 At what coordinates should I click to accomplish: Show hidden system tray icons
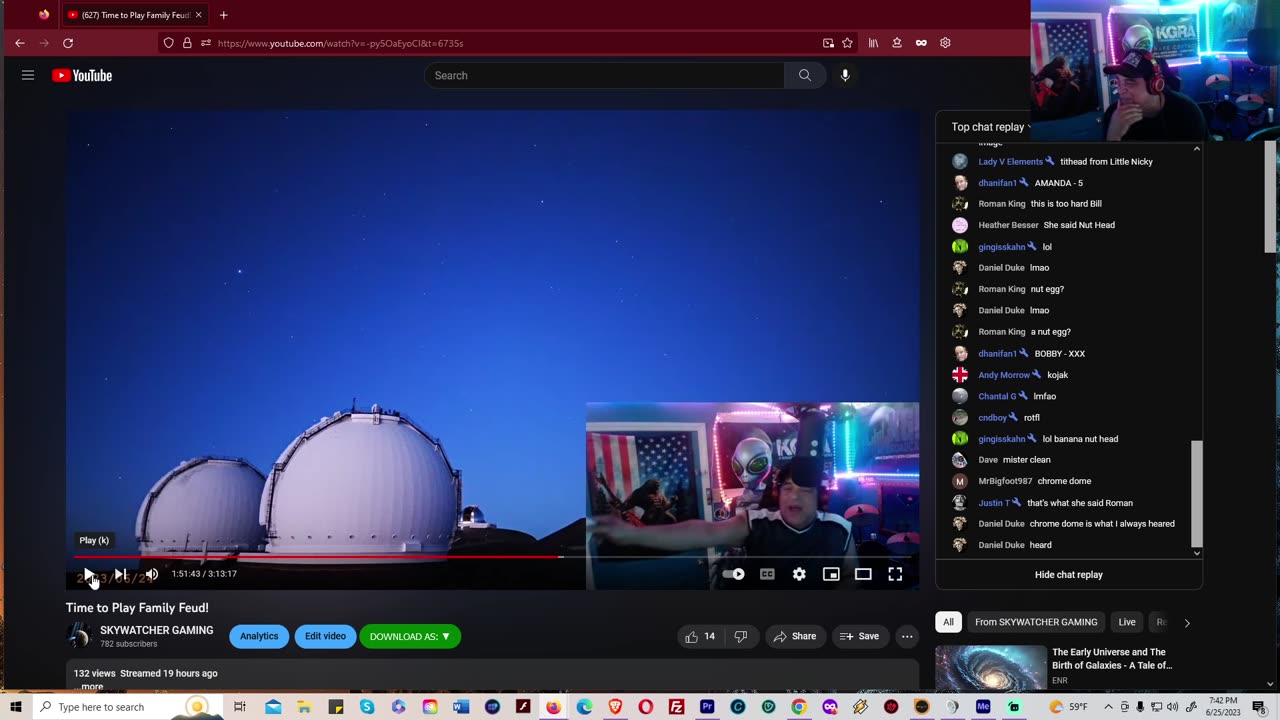click(1108, 707)
